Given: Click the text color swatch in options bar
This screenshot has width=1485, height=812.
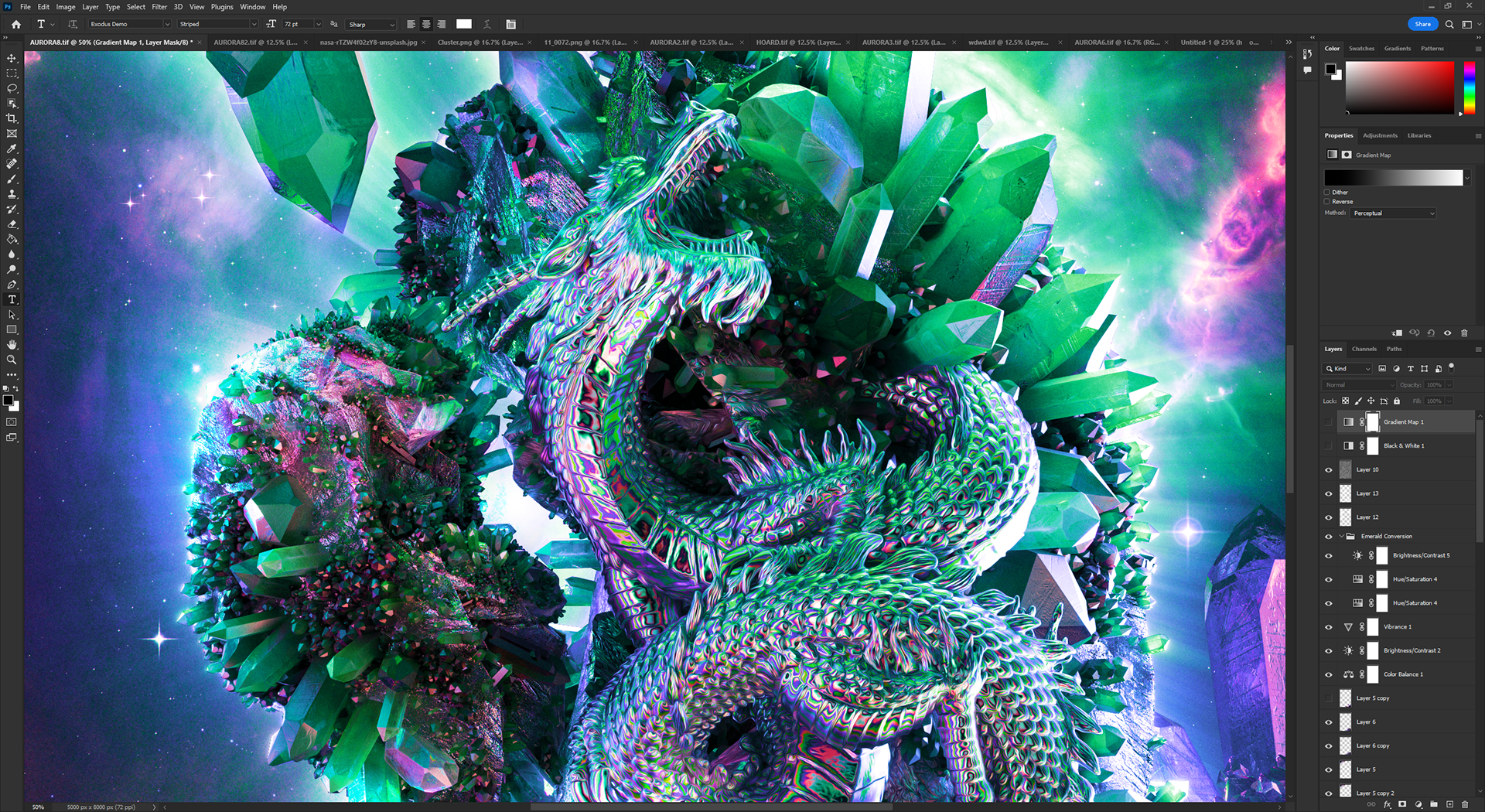Looking at the screenshot, I should (x=464, y=24).
